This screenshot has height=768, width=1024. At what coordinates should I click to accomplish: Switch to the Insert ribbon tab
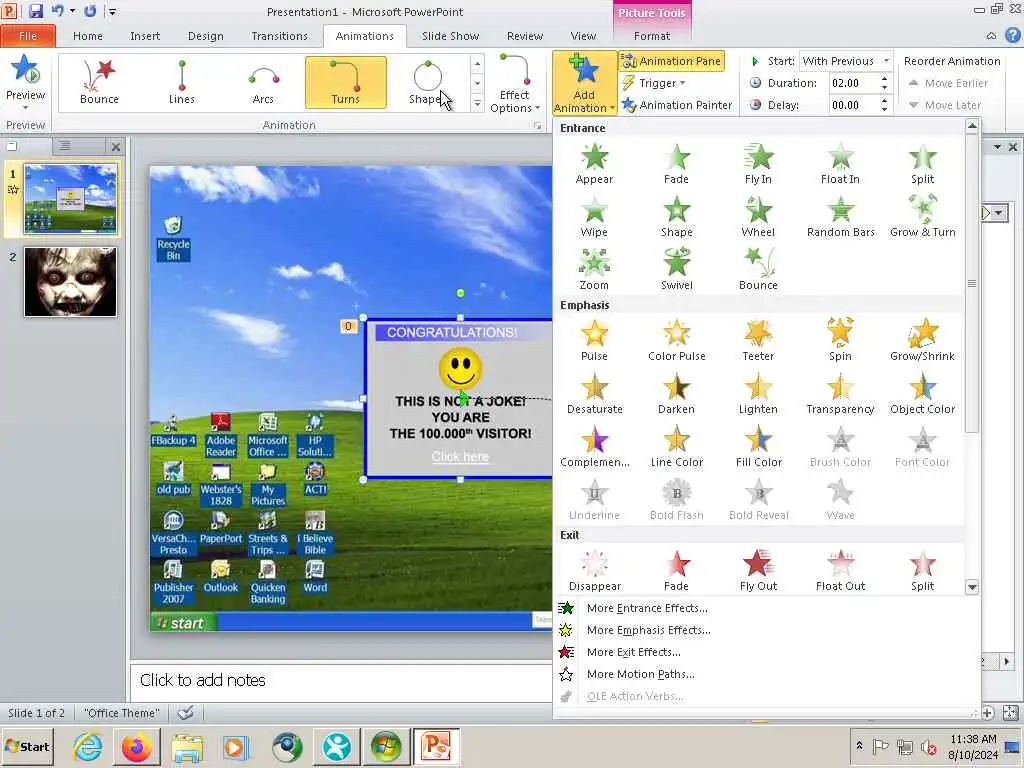145,36
